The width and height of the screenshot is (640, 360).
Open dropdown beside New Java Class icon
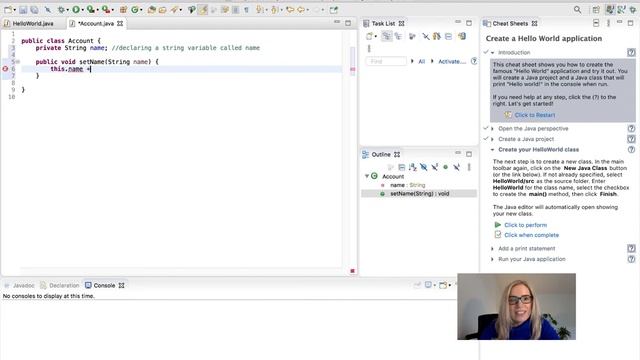pos(141,10)
